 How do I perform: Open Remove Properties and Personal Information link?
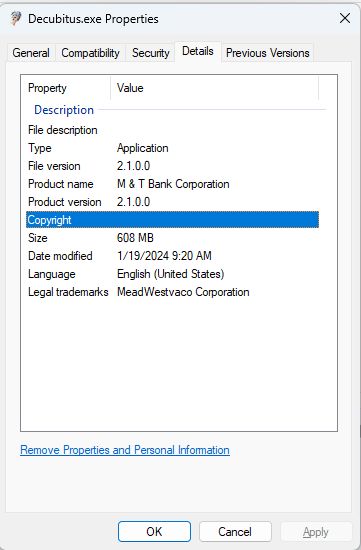pyautogui.click(x=125, y=450)
